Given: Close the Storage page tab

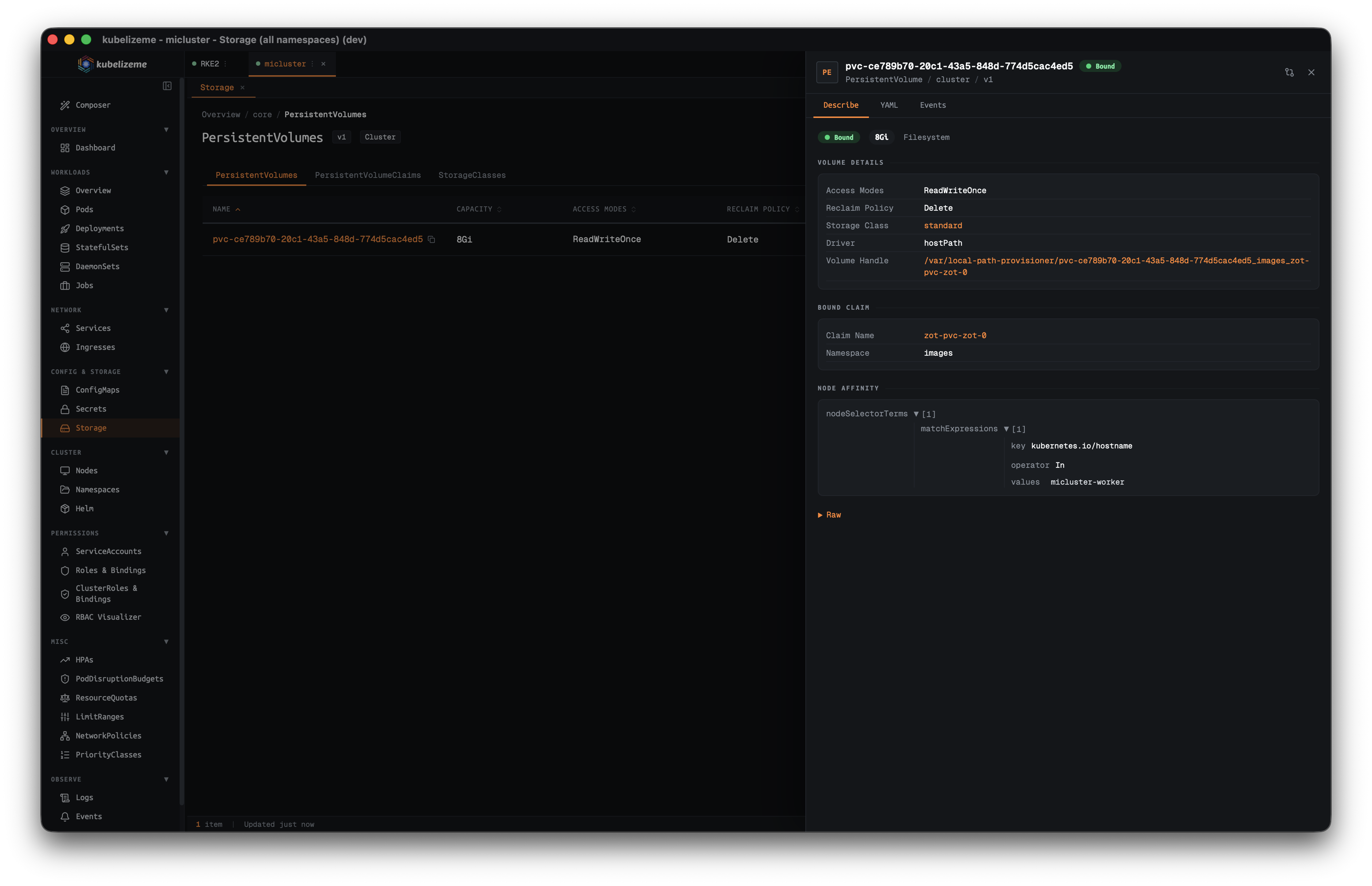Looking at the screenshot, I should [x=243, y=87].
